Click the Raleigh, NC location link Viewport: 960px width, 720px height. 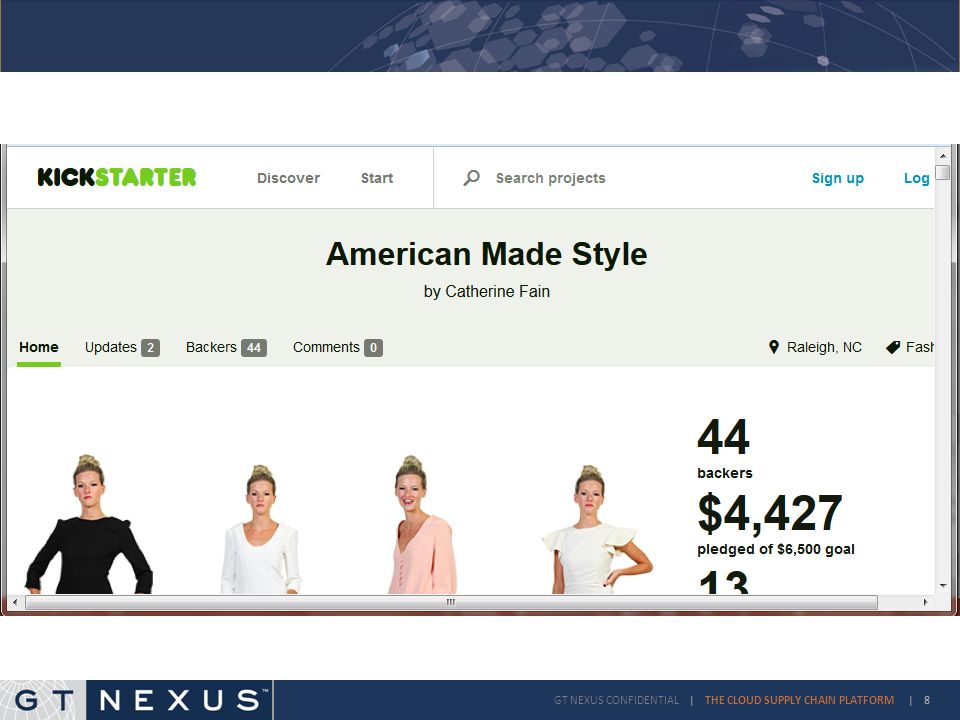click(x=824, y=347)
